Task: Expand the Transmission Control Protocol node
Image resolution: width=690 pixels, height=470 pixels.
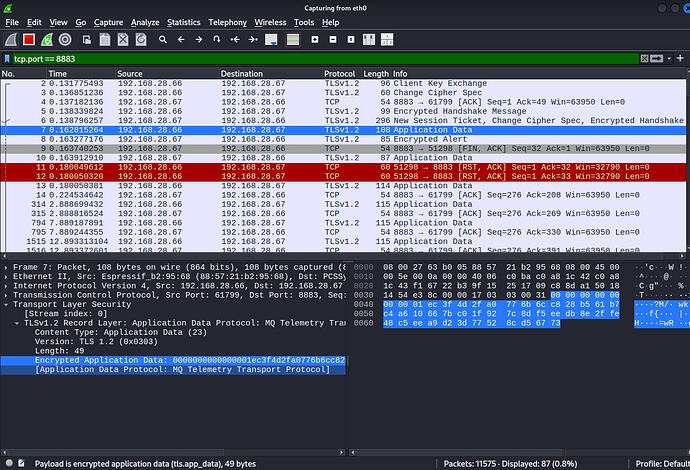Action: point(6,295)
